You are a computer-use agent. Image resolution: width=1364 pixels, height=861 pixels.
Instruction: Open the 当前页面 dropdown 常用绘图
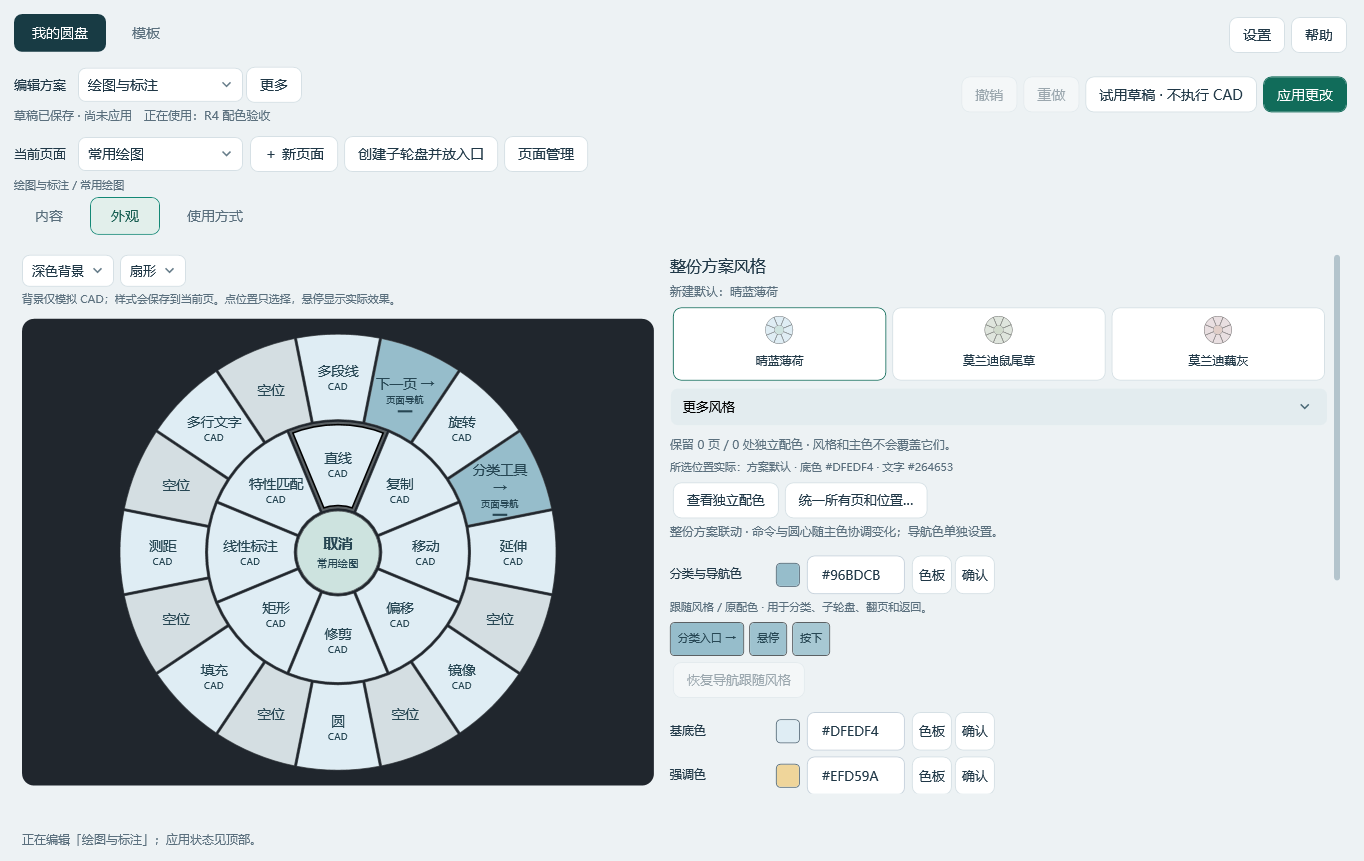pos(160,154)
